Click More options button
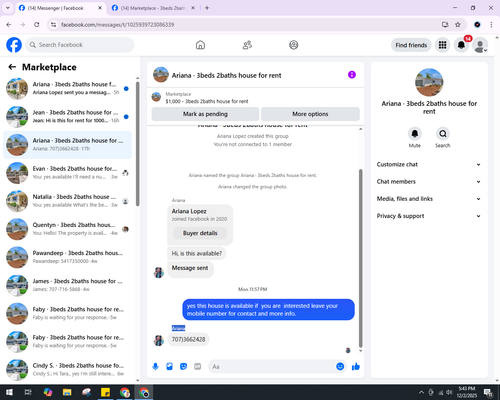Screen dimensions: 500x400 [x=310, y=114]
